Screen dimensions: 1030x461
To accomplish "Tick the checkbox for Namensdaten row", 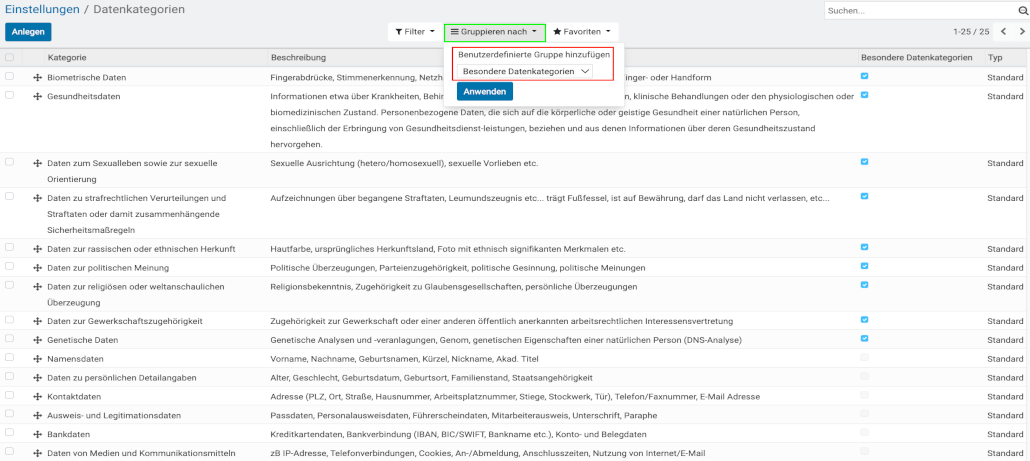I will pos(10,357).
